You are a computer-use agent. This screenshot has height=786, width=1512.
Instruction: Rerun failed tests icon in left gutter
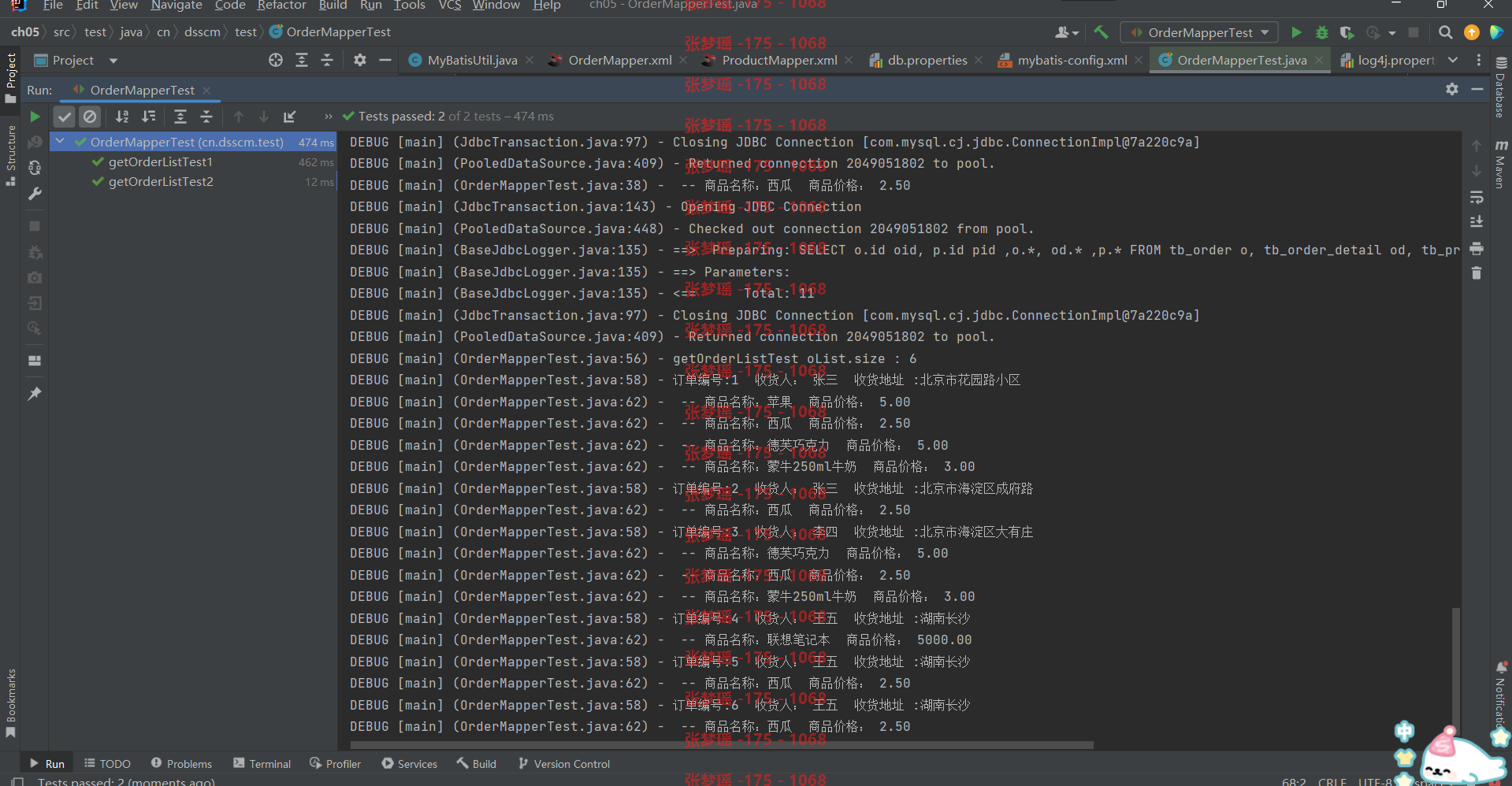tap(35, 143)
